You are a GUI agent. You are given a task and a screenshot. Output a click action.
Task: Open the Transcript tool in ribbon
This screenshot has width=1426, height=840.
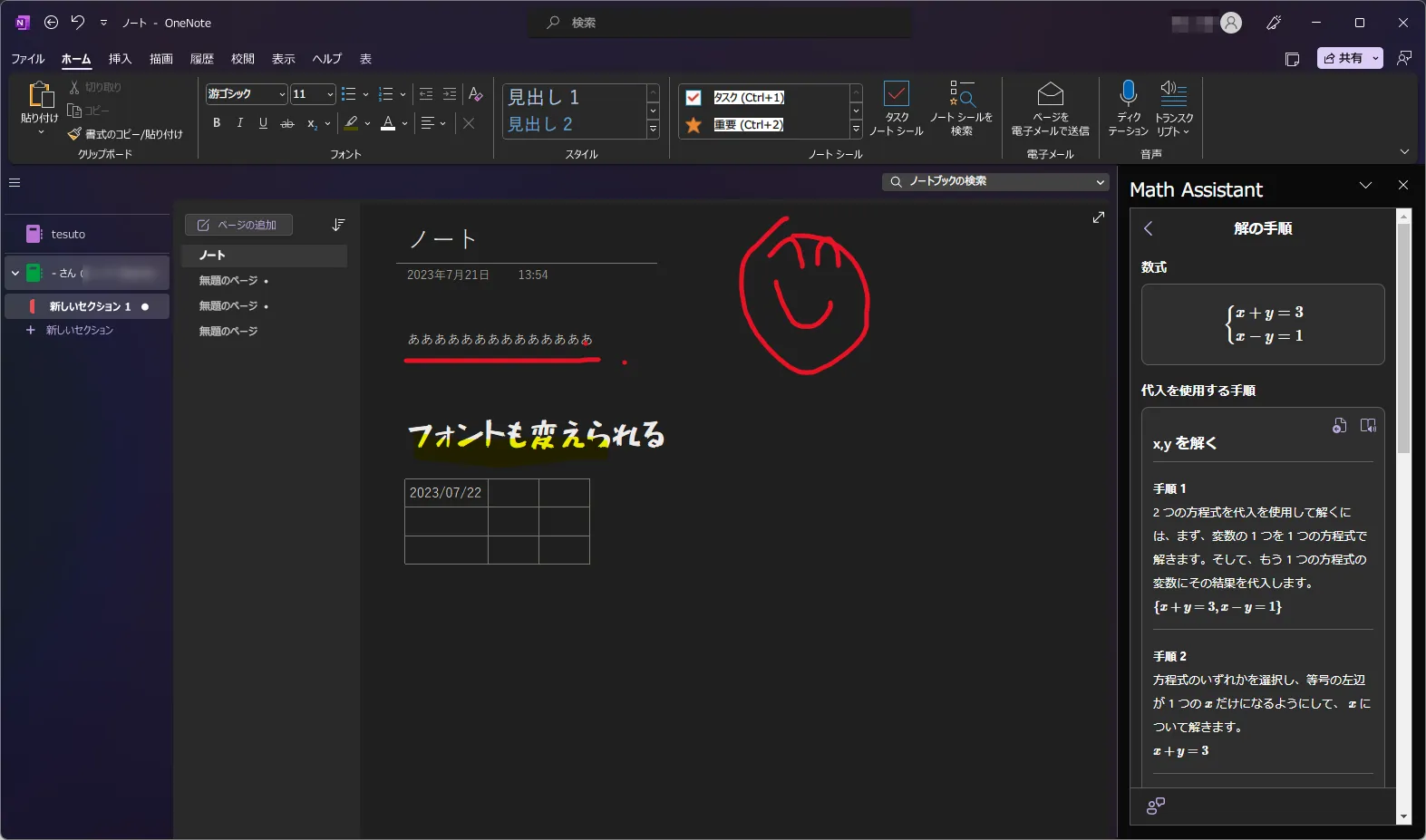[1173, 94]
